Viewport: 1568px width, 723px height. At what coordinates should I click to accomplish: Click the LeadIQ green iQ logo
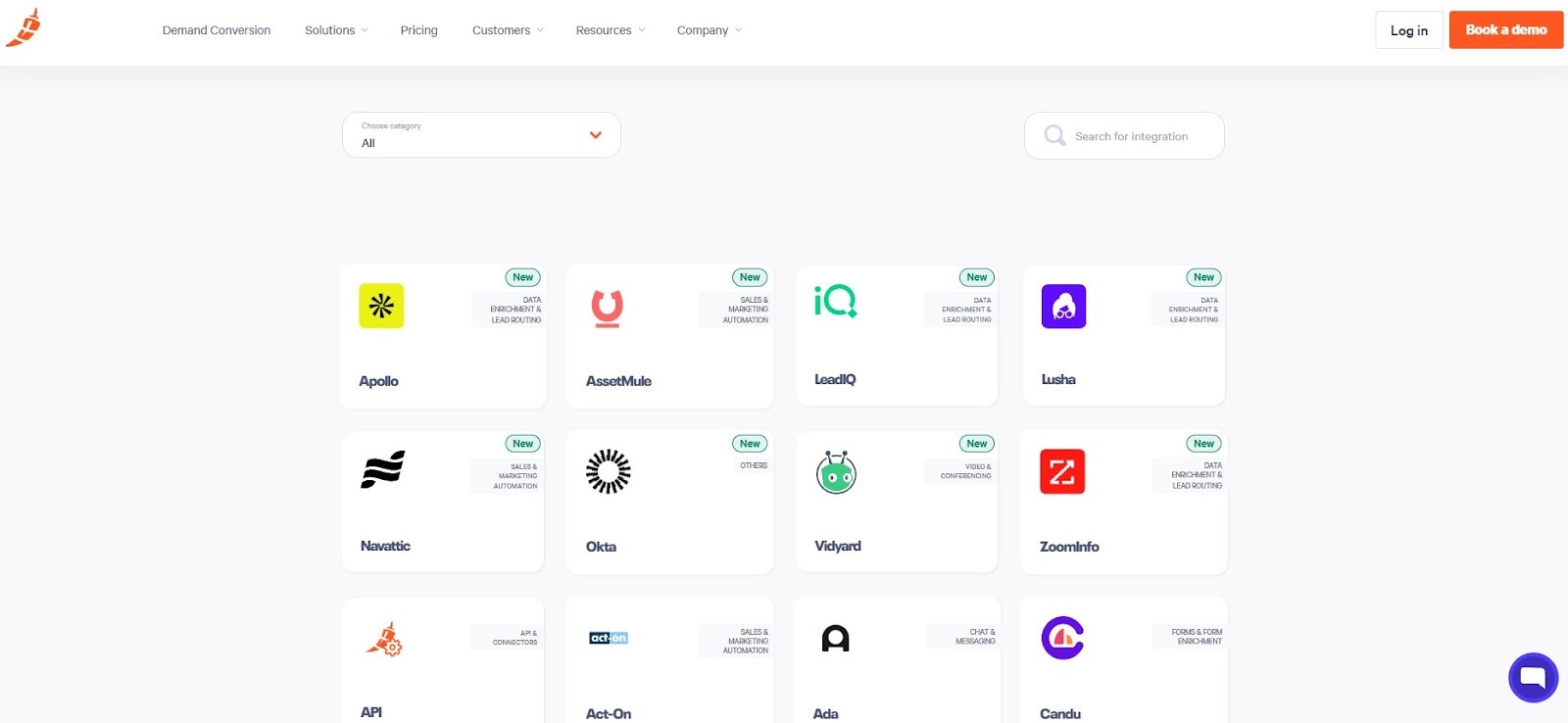click(x=836, y=301)
